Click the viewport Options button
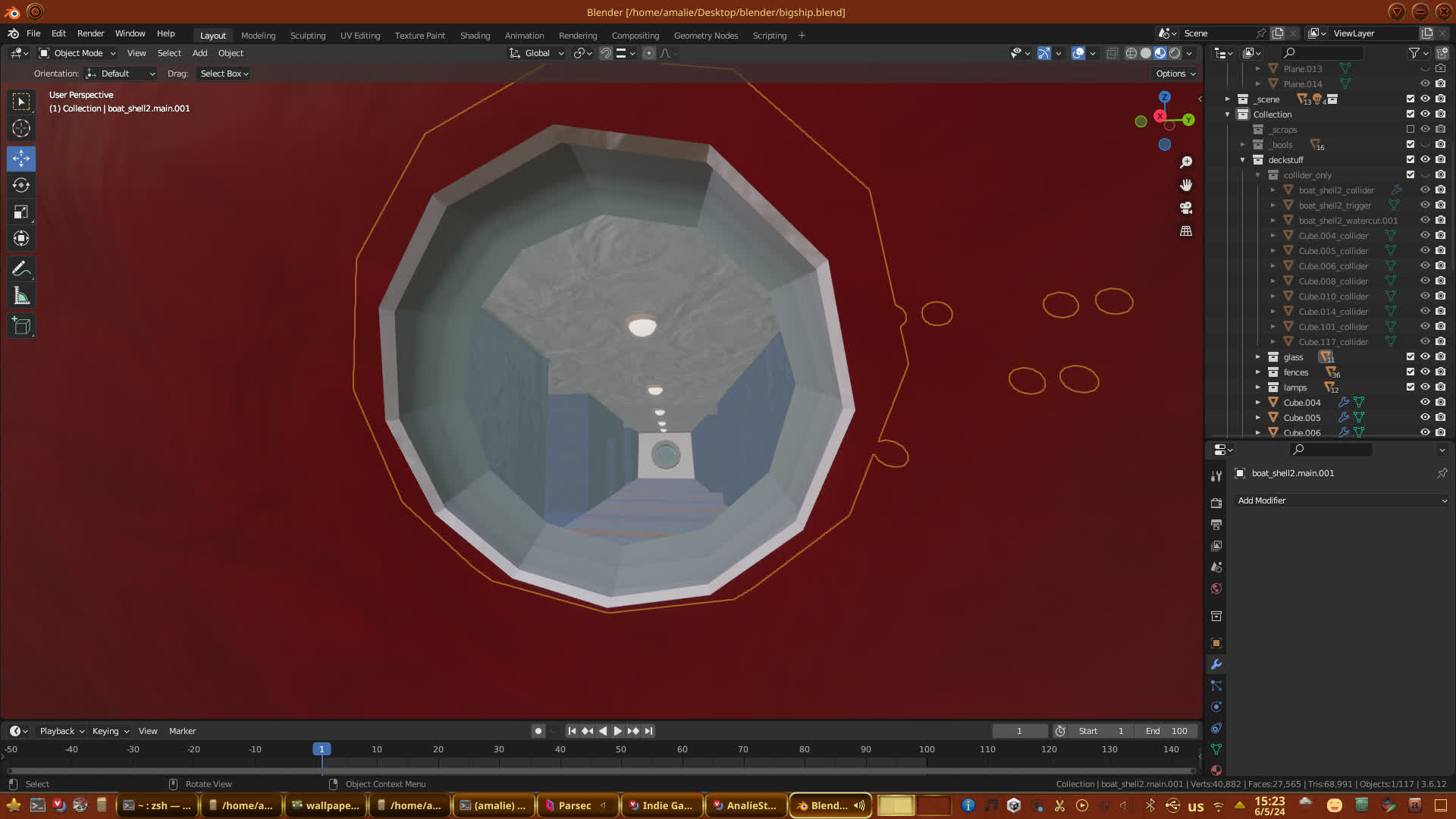This screenshot has height=819, width=1456. pyautogui.click(x=1175, y=74)
